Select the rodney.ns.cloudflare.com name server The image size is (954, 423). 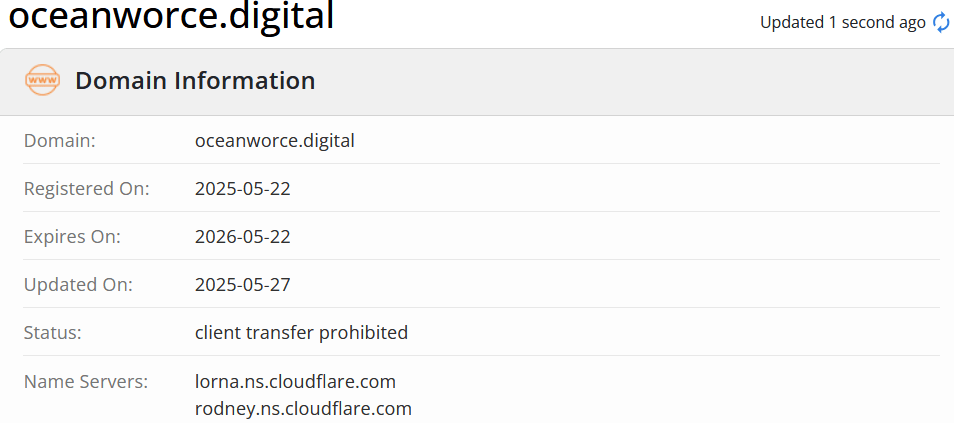point(303,408)
